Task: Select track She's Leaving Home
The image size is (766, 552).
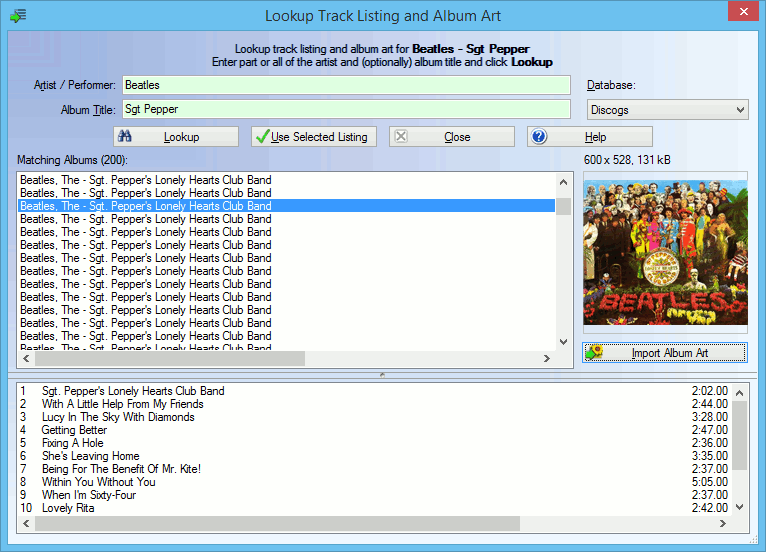Action: click(x=374, y=456)
